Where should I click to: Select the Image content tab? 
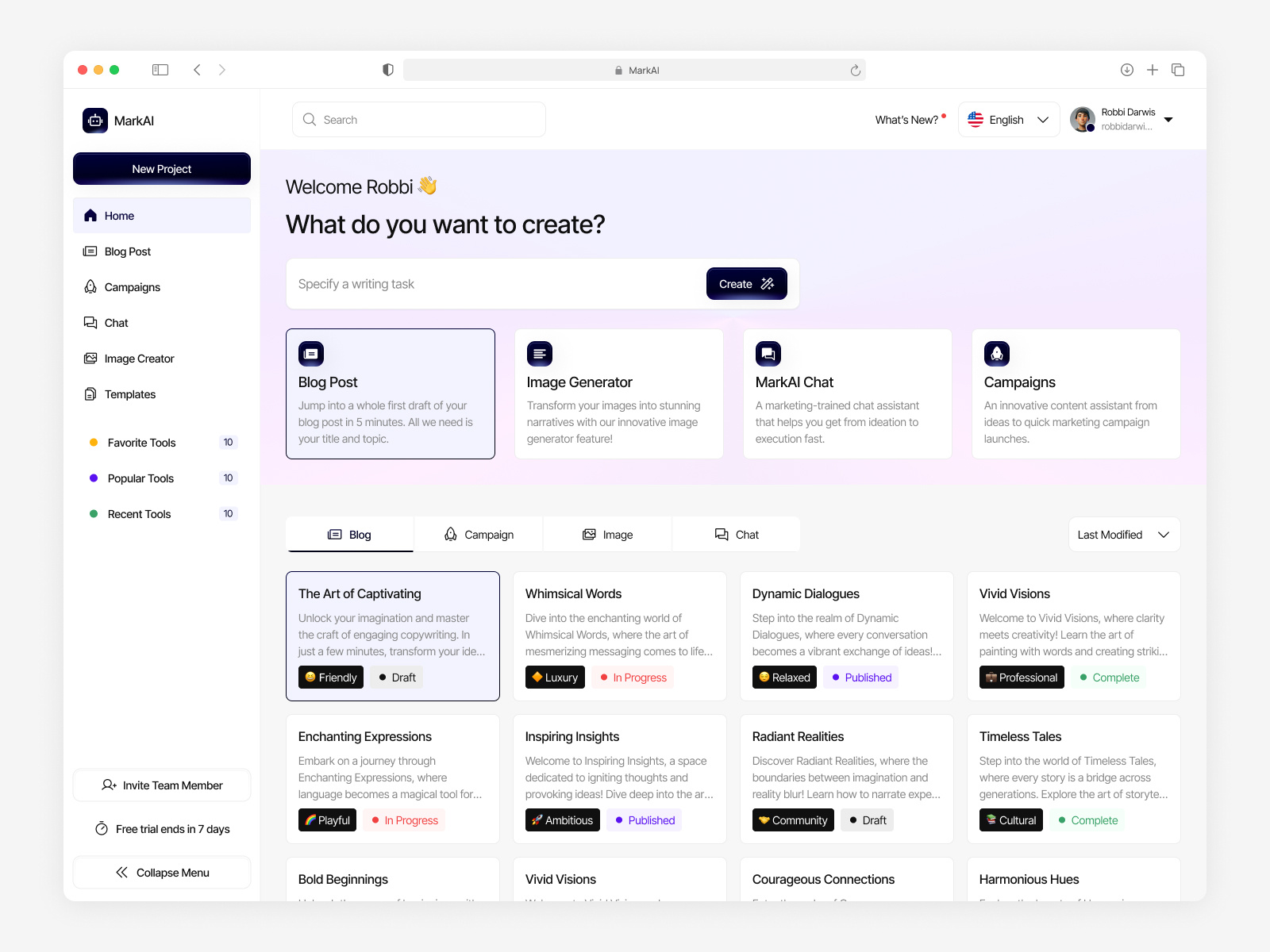click(x=606, y=534)
